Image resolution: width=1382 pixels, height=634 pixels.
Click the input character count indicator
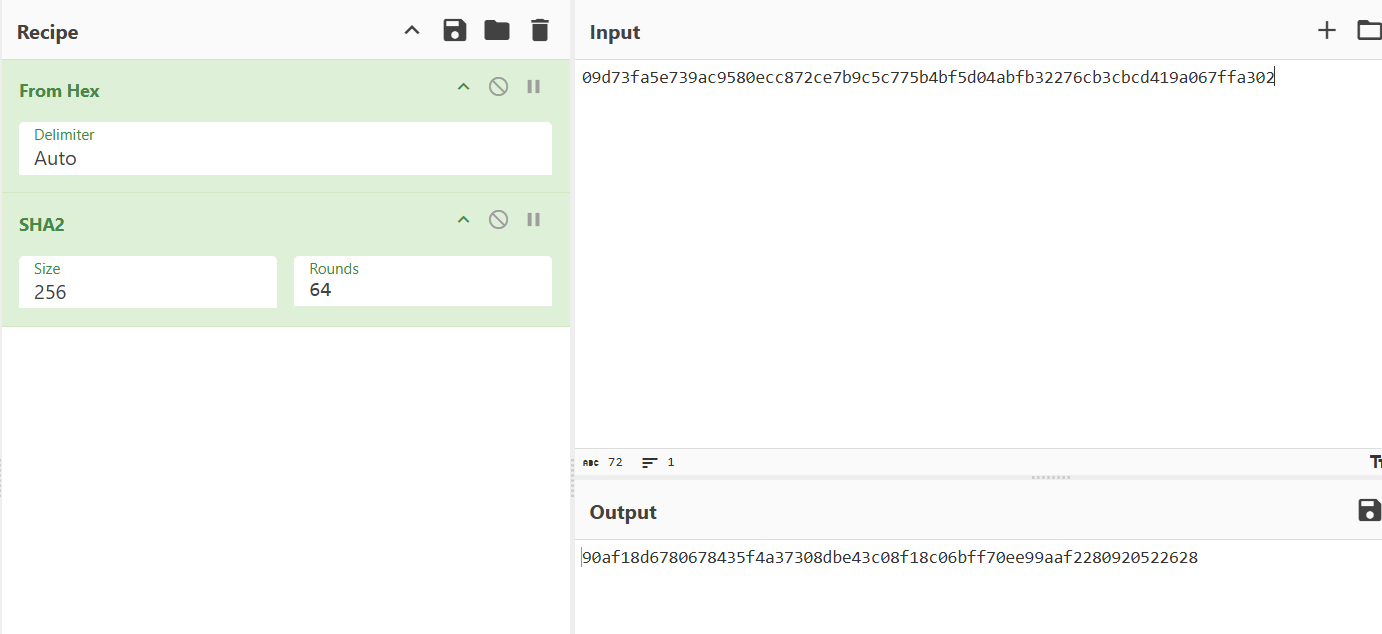[603, 463]
